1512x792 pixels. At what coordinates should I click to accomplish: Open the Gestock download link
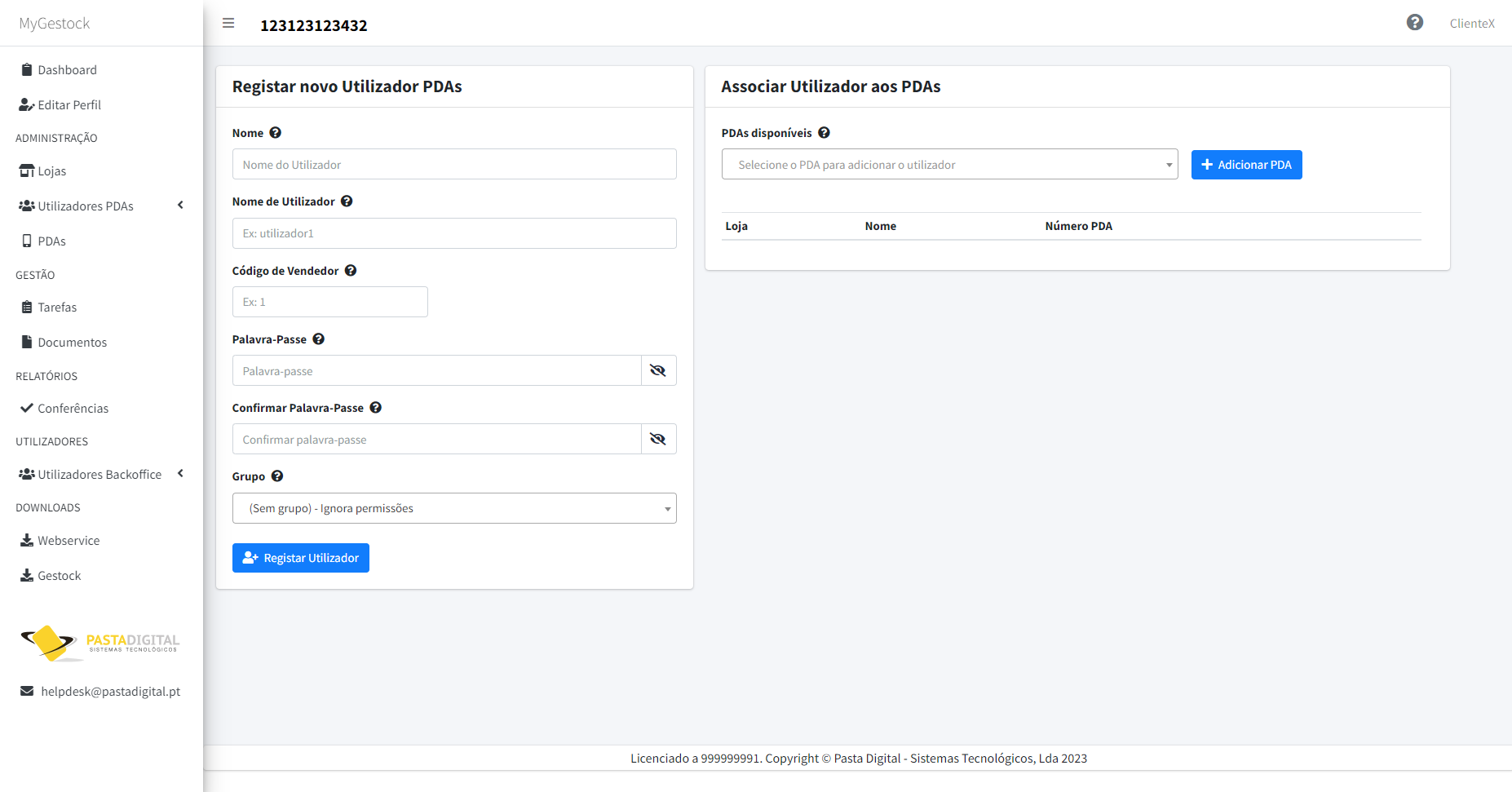click(60, 576)
